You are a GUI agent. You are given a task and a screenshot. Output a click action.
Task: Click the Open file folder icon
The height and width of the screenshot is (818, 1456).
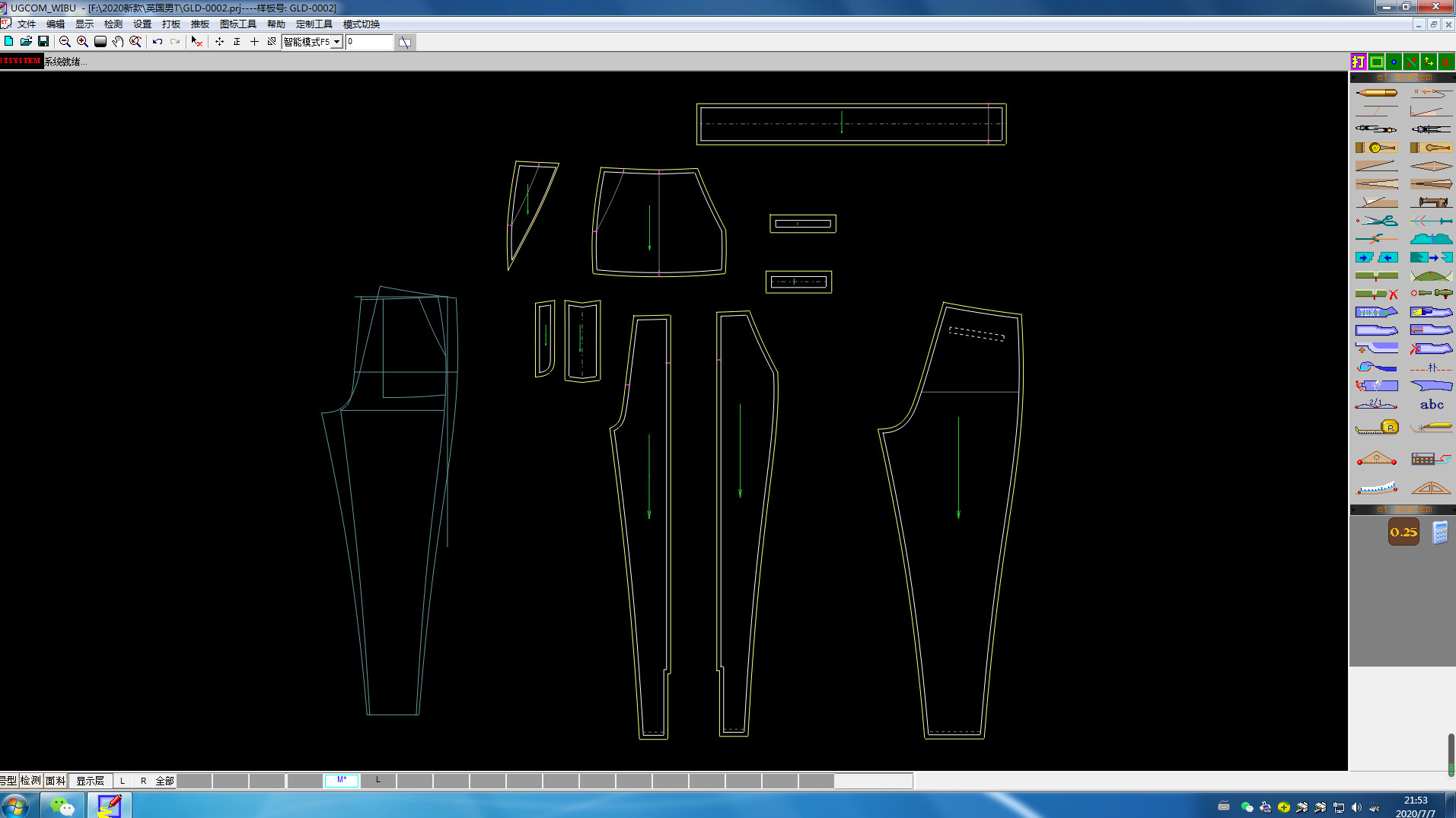[x=26, y=41]
